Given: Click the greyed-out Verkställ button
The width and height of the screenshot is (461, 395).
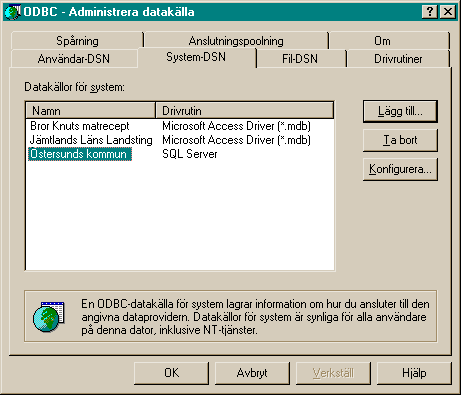Looking at the screenshot, I should coord(333,373).
